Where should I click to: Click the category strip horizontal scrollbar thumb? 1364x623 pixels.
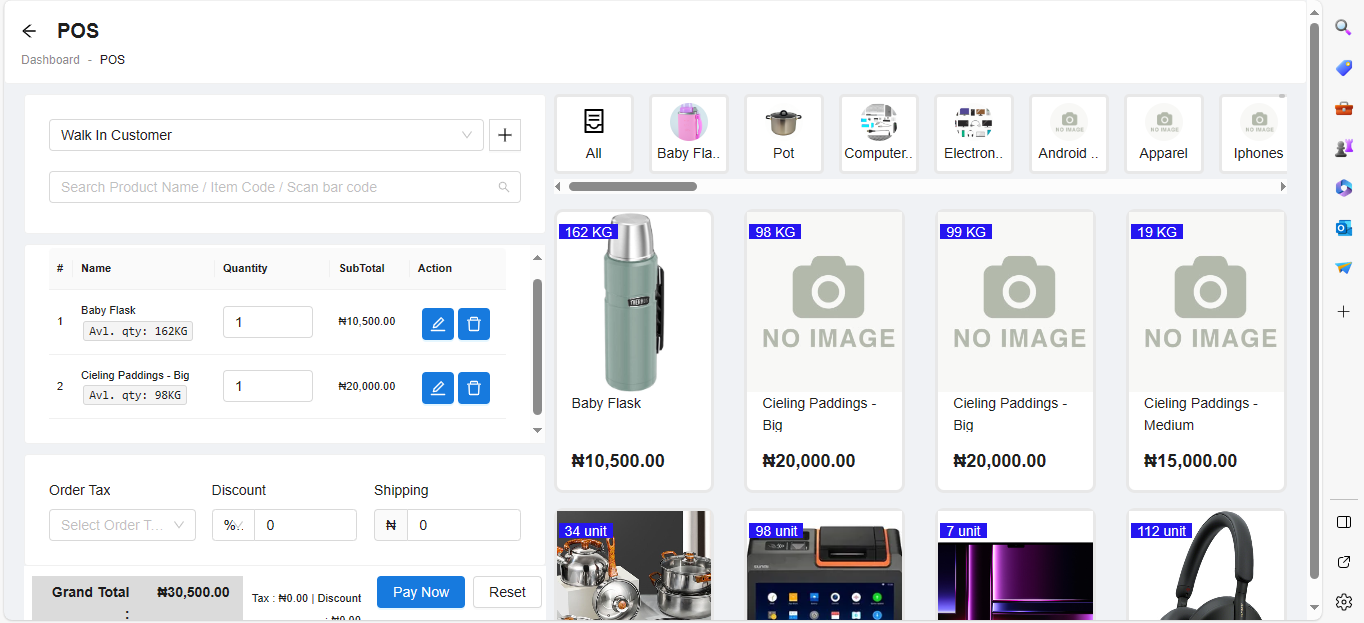[x=632, y=187]
